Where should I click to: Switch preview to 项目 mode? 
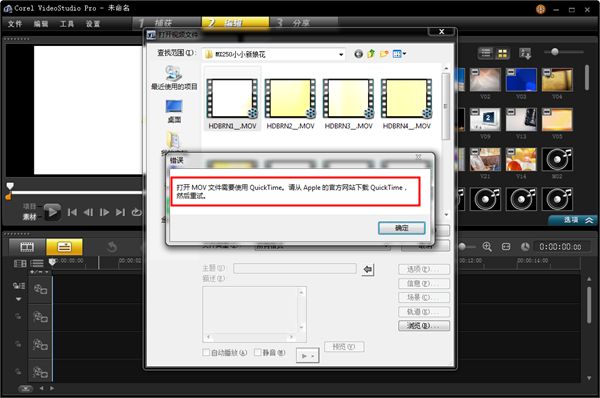pos(29,207)
